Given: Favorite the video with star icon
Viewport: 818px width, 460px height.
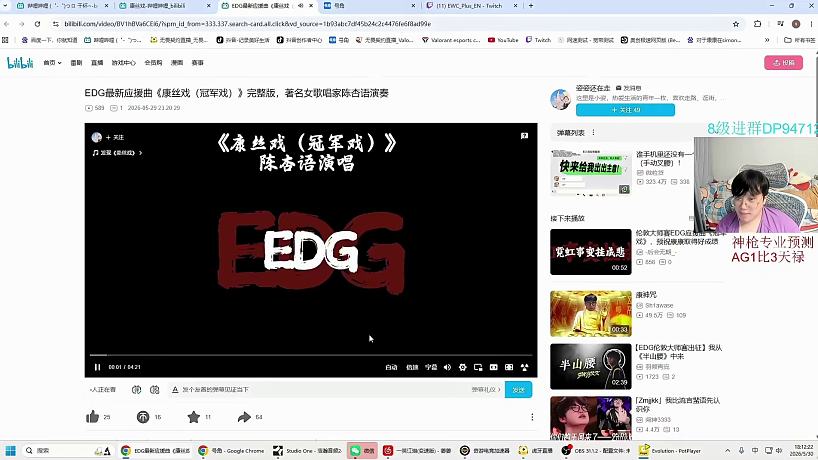Looking at the screenshot, I should tap(194, 417).
